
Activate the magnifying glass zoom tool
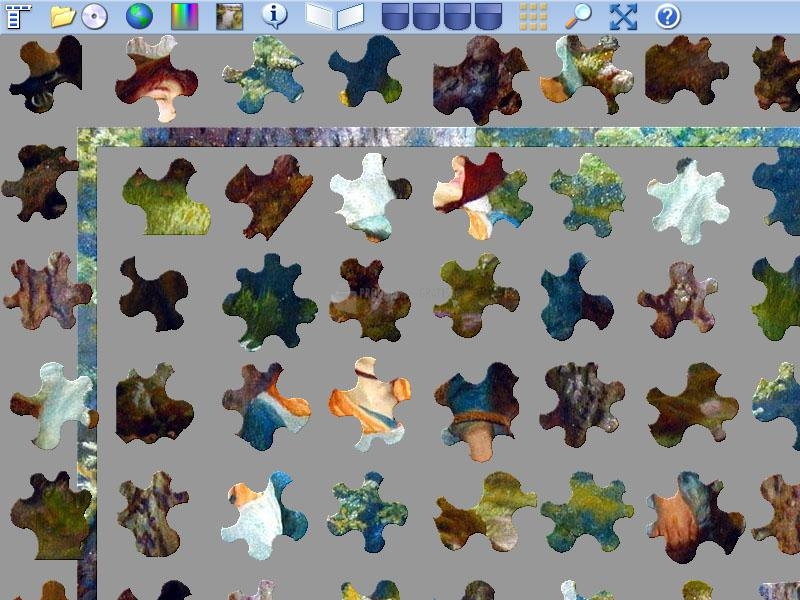(x=579, y=16)
